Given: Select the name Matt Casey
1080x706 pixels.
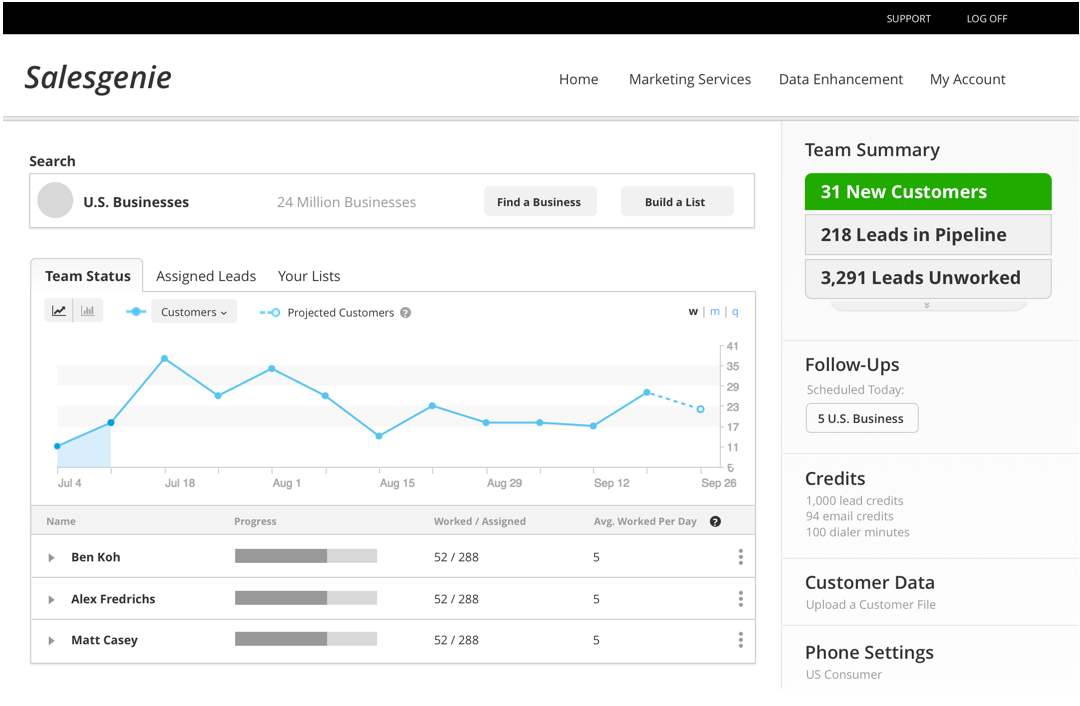Looking at the screenshot, I should pos(105,641).
